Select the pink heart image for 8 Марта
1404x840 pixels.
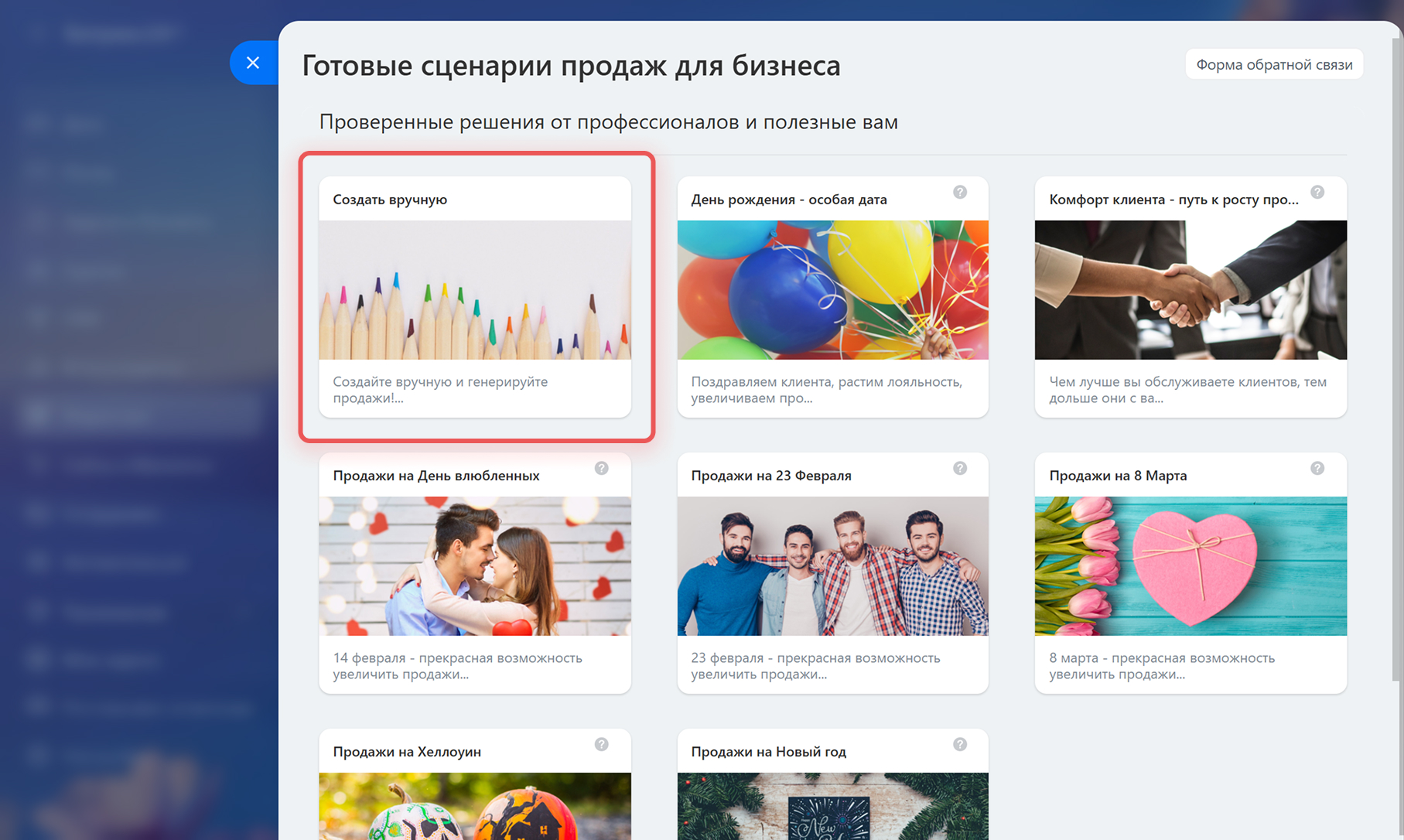point(1190,566)
